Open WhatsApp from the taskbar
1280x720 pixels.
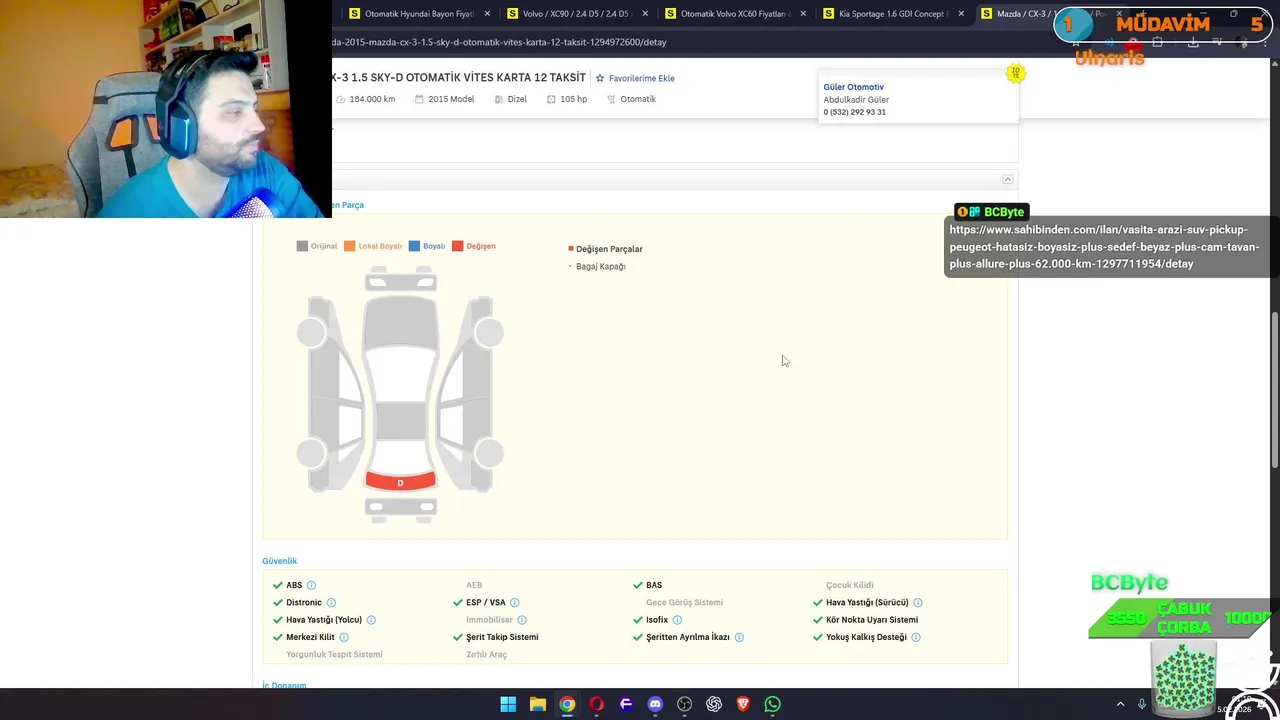(772, 704)
